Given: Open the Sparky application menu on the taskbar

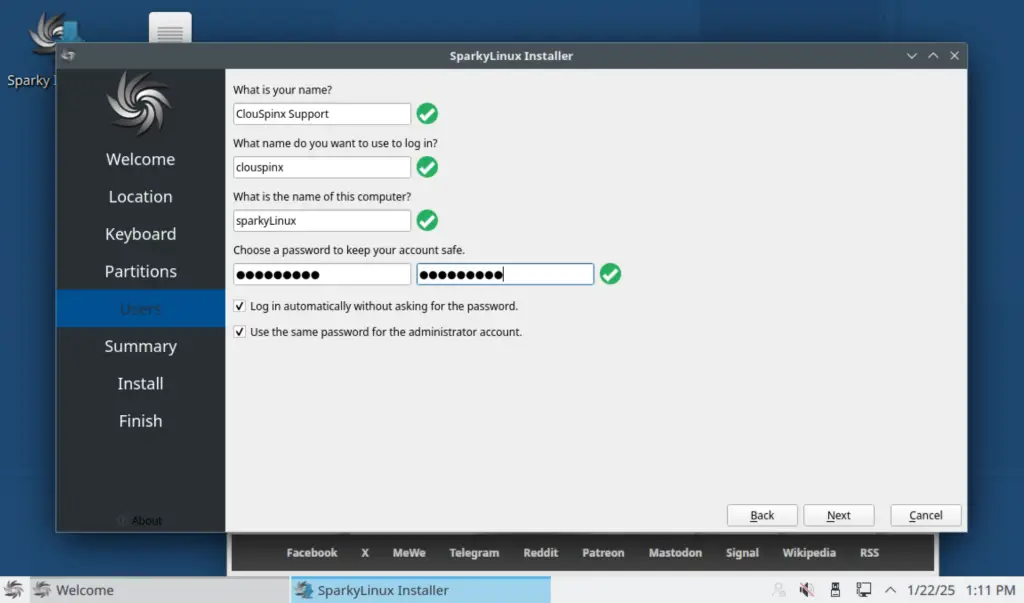Looking at the screenshot, I should [14, 590].
